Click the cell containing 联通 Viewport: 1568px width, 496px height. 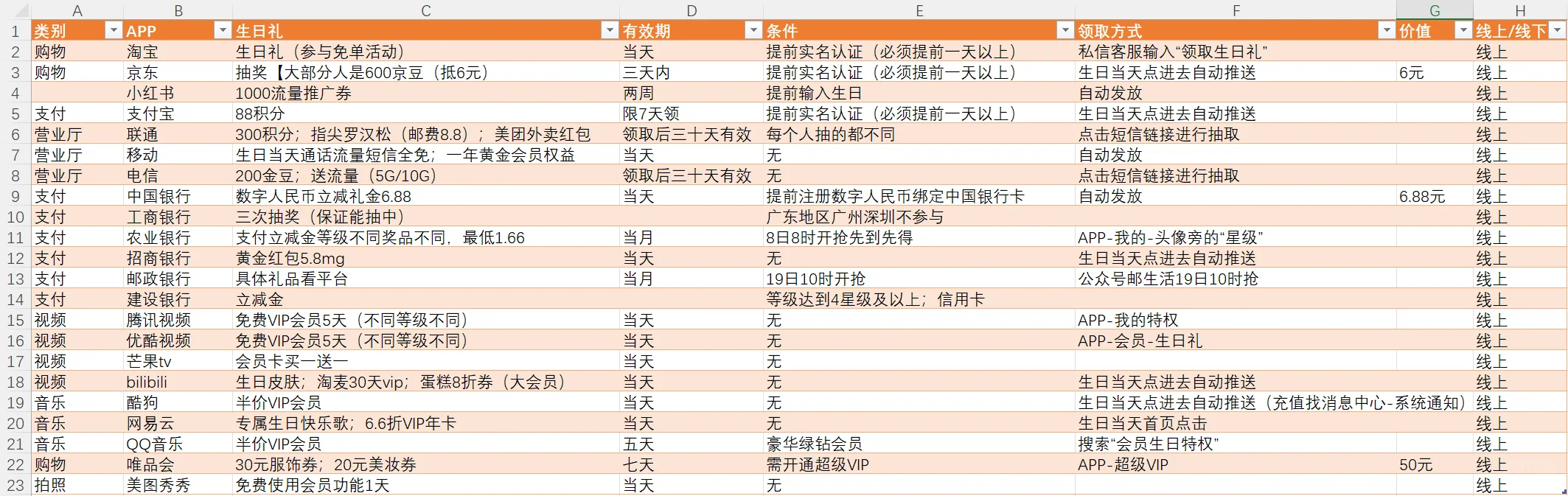(178, 134)
